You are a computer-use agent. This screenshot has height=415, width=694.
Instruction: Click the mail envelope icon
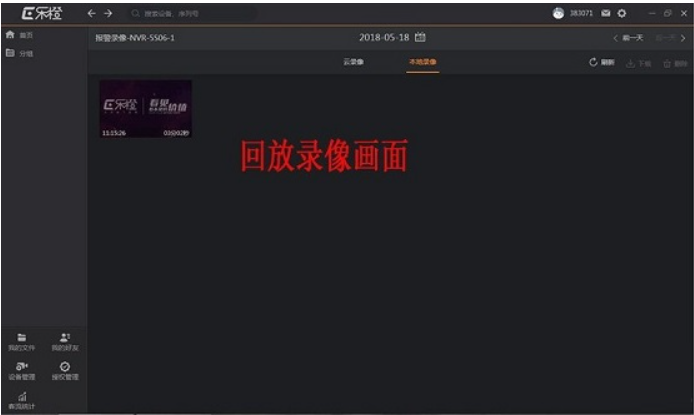(x=606, y=13)
